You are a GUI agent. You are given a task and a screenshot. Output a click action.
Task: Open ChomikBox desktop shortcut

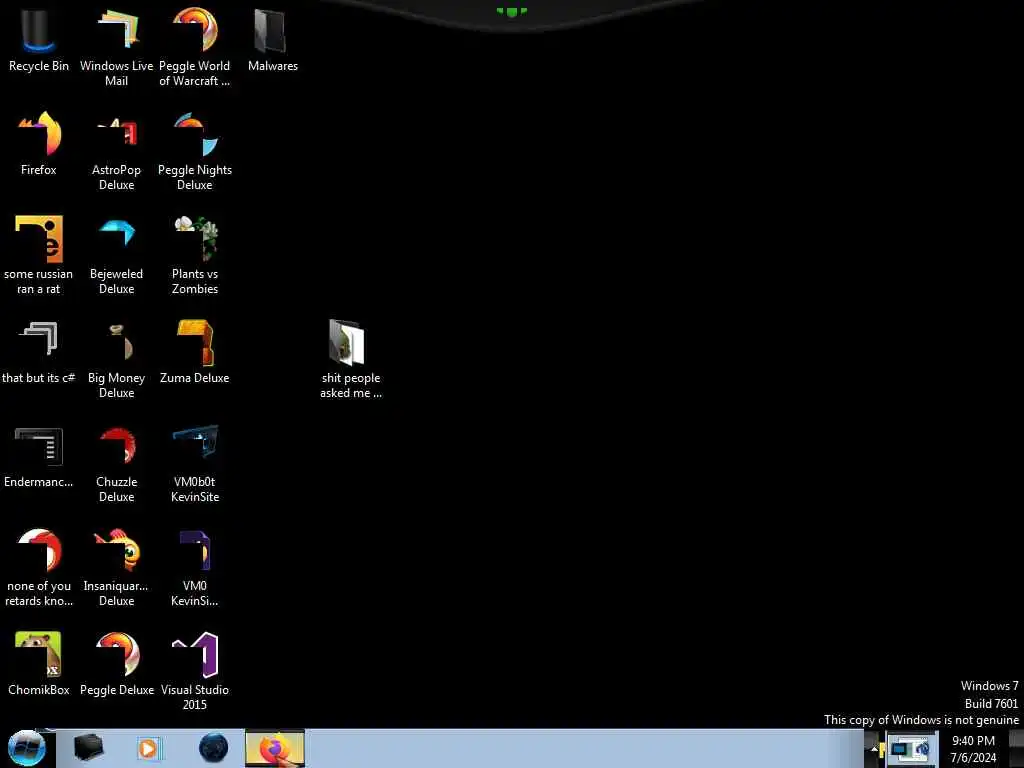39,664
